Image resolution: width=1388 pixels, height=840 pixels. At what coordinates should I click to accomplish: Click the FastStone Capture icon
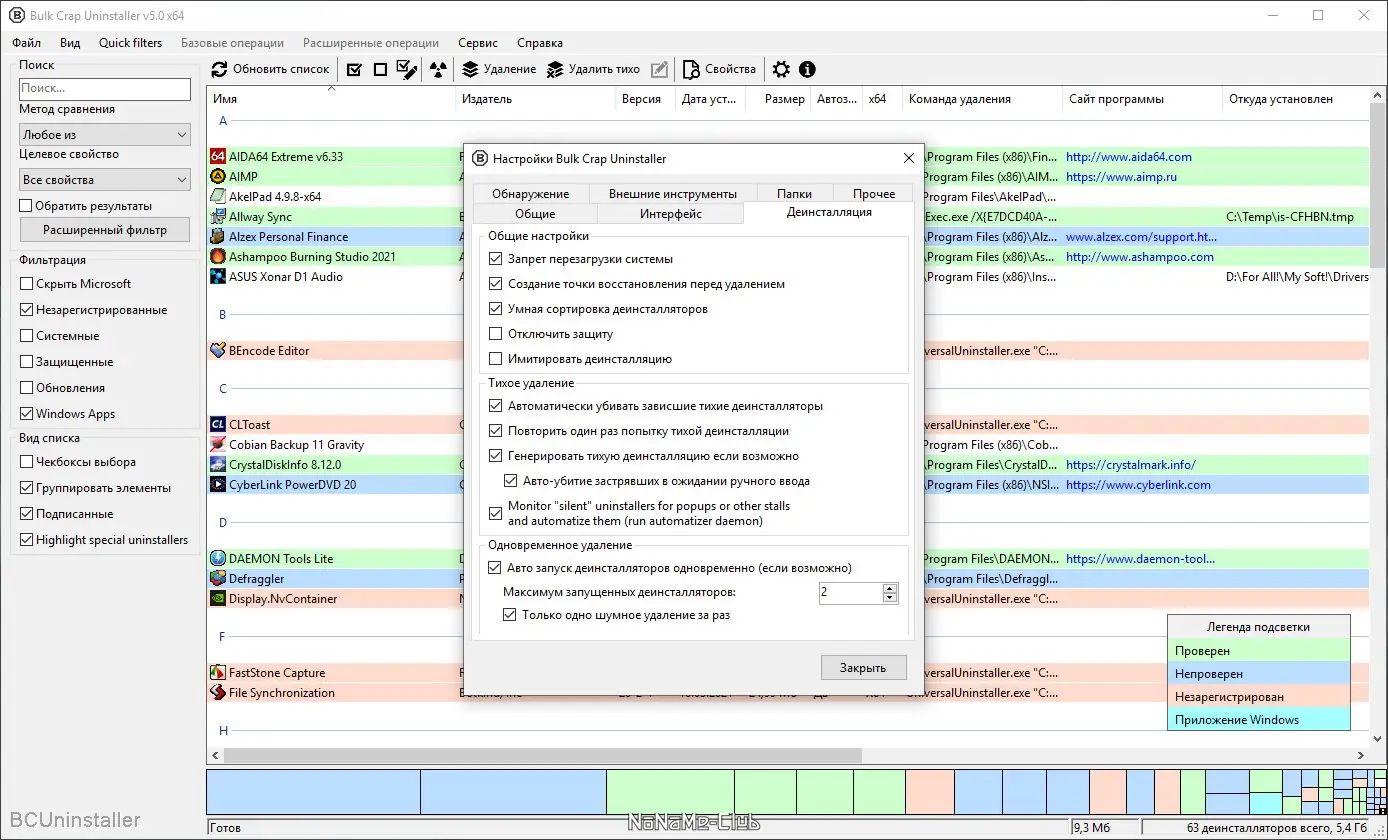(x=219, y=673)
